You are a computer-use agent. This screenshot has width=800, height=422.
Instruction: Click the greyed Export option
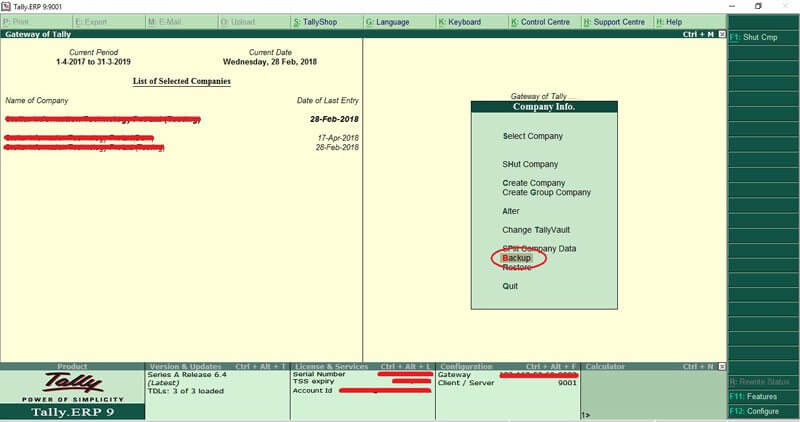(x=91, y=22)
